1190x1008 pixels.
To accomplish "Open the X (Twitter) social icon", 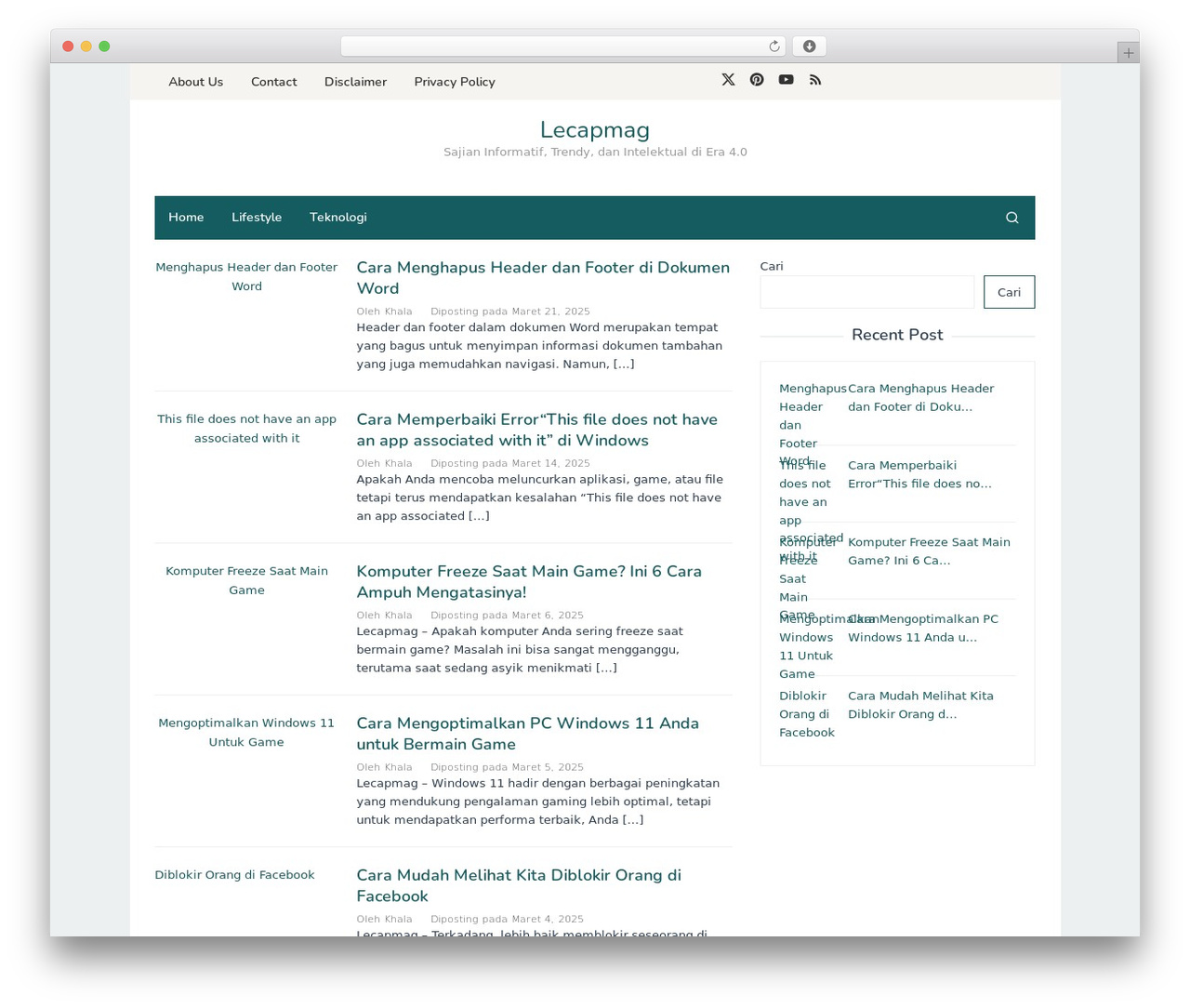I will click(728, 80).
